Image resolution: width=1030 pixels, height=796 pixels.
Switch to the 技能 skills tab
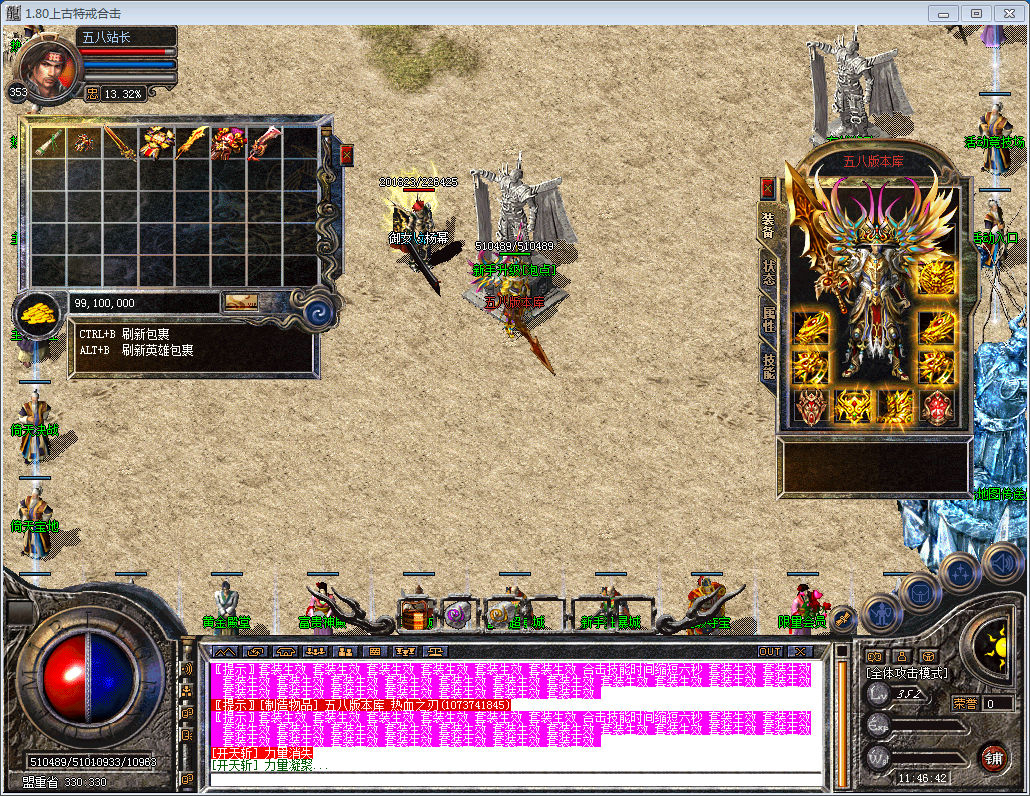769,365
